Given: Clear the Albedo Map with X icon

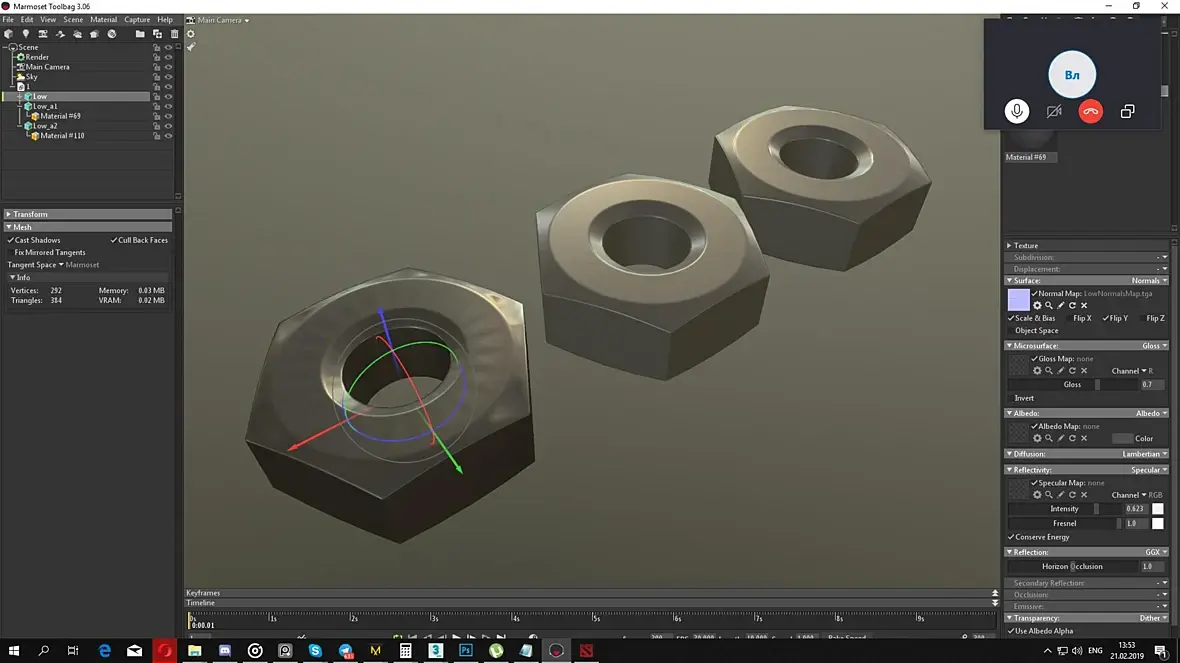Looking at the screenshot, I should tap(1084, 438).
